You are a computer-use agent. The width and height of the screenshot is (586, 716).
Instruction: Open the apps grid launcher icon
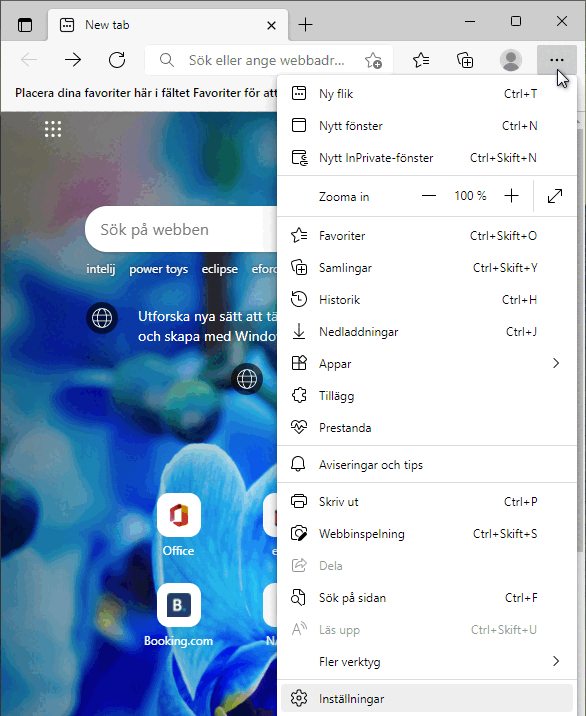coord(53,129)
